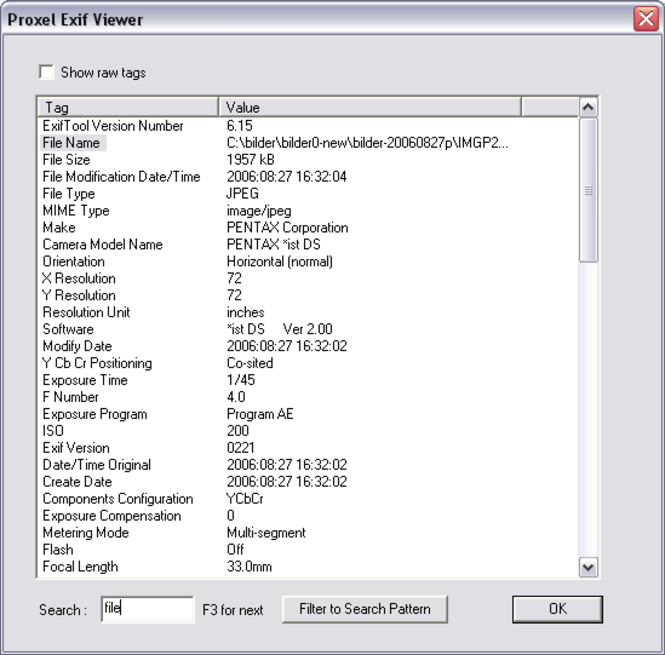
Task: Click the OK button
Action: click(557, 608)
